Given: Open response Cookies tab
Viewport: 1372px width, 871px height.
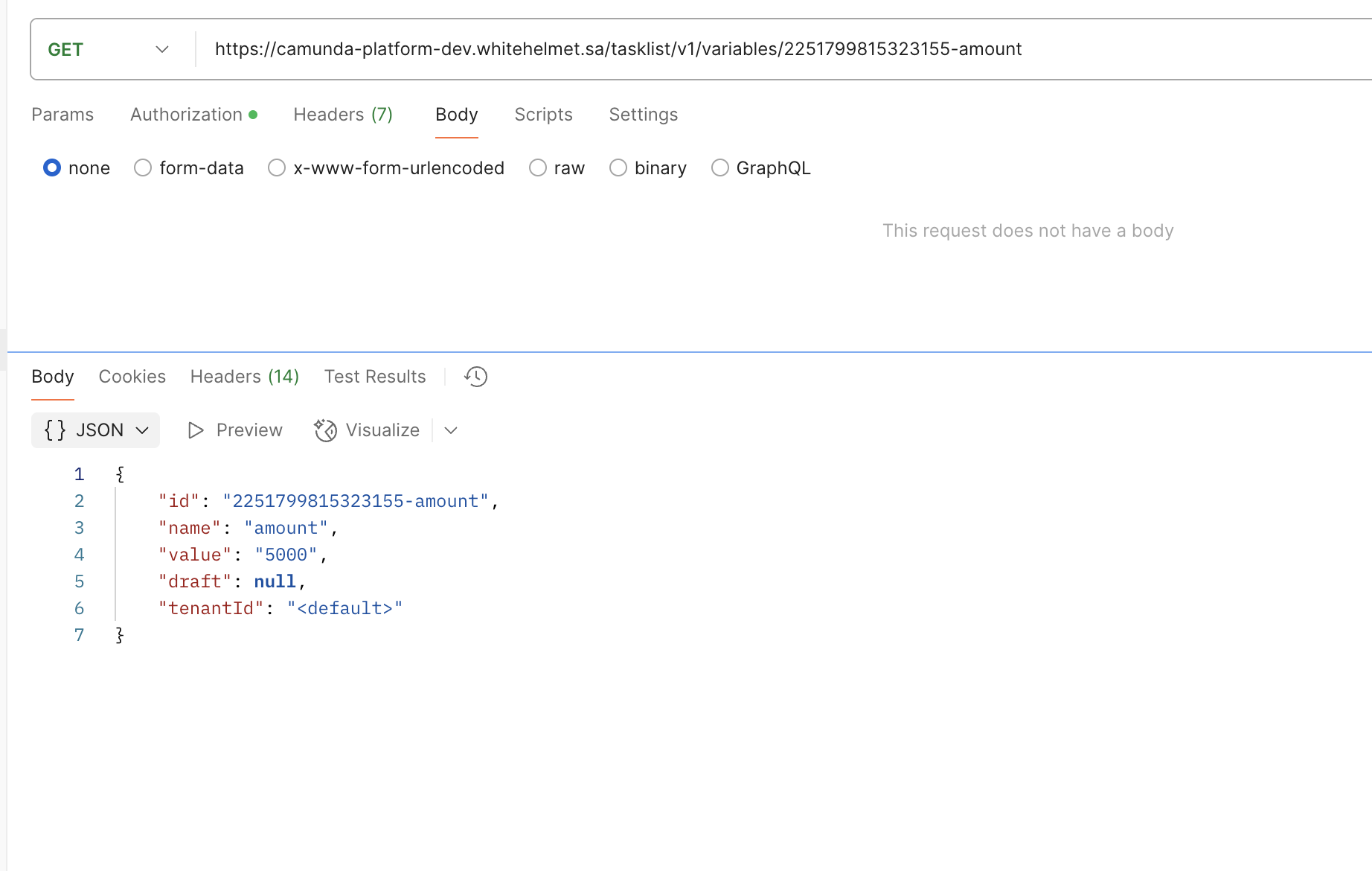Looking at the screenshot, I should coord(132,377).
